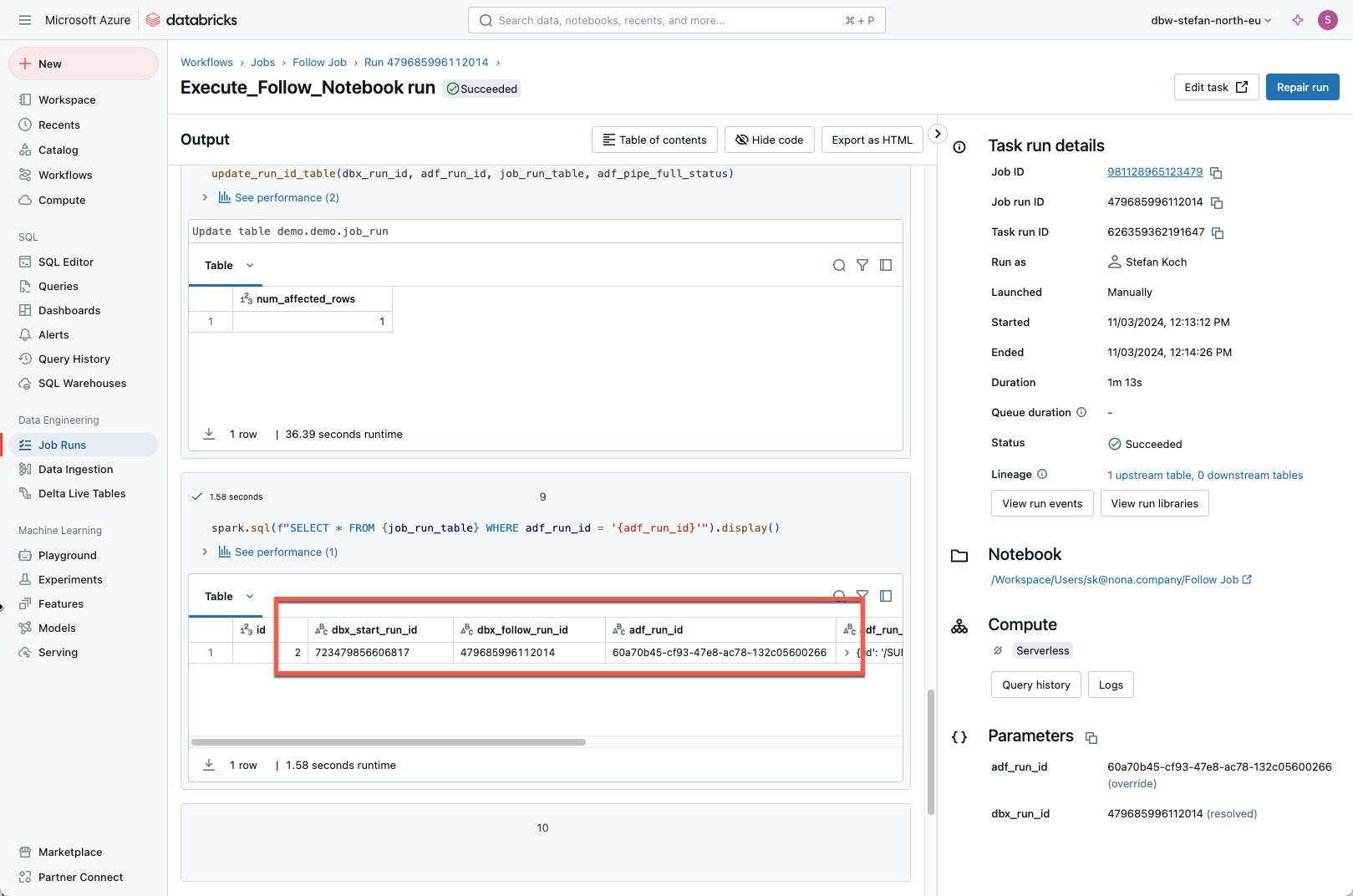
Task: Open the hamburger navigation menu
Action: 25,20
